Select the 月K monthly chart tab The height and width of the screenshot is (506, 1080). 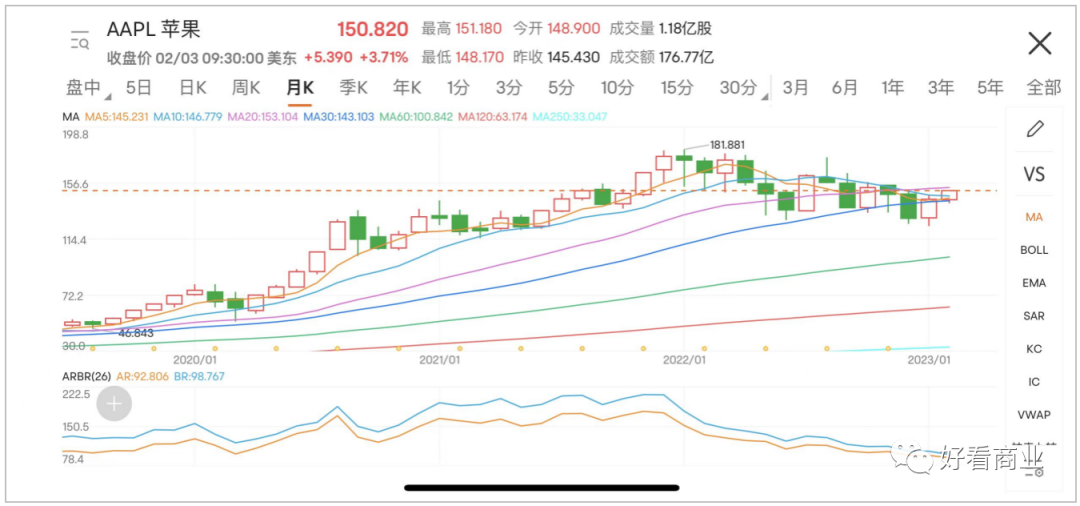pyautogui.click(x=300, y=87)
